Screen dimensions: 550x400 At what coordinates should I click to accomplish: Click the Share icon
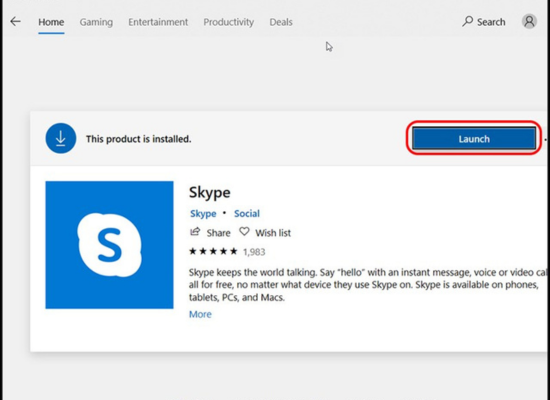(x=195, y=232)
